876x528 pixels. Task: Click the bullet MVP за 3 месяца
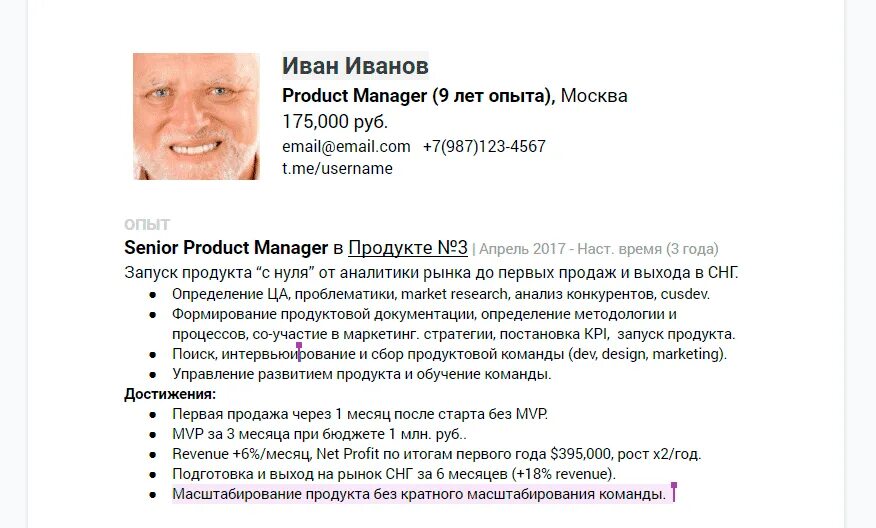click(x=319, y=434)
